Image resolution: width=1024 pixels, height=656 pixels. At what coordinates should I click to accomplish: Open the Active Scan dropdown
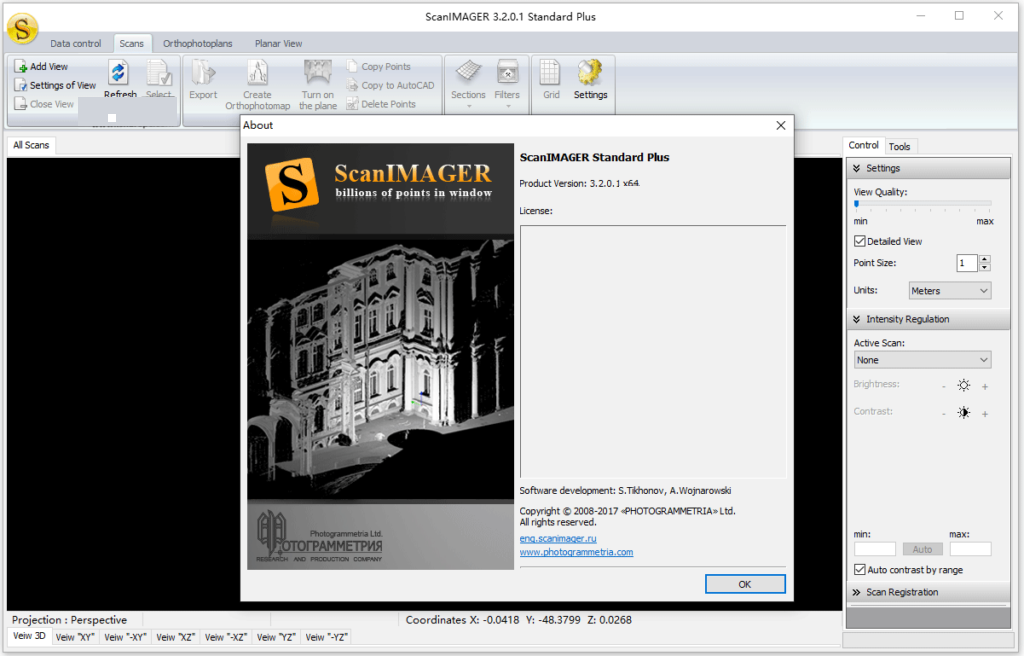922,360
